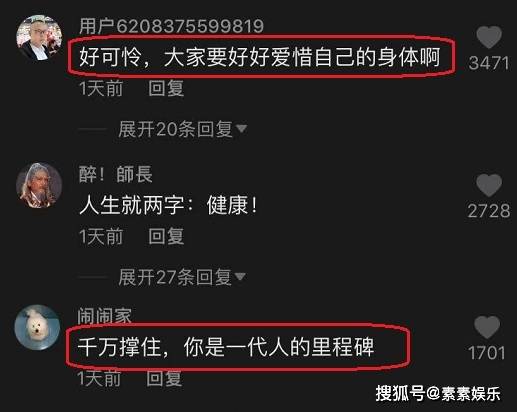Select comment text 好可怜，大家要好好爱惜自己的身体啊
The width and height of the screenshot is (517, 412).
pyautogui.click(x=260, y=57)
